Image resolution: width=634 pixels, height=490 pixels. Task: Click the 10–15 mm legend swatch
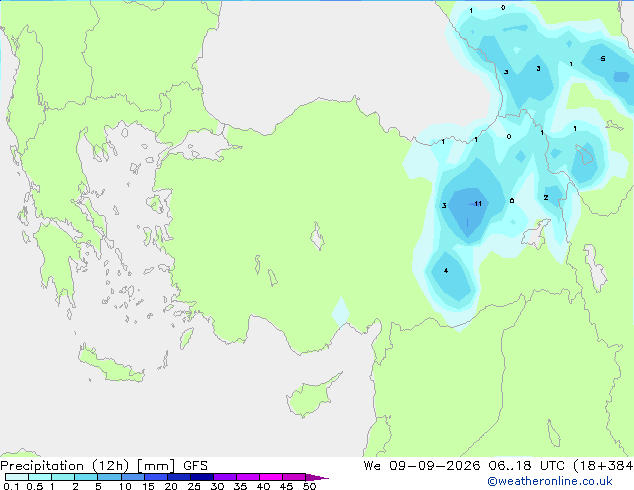(x=132, y=477)
